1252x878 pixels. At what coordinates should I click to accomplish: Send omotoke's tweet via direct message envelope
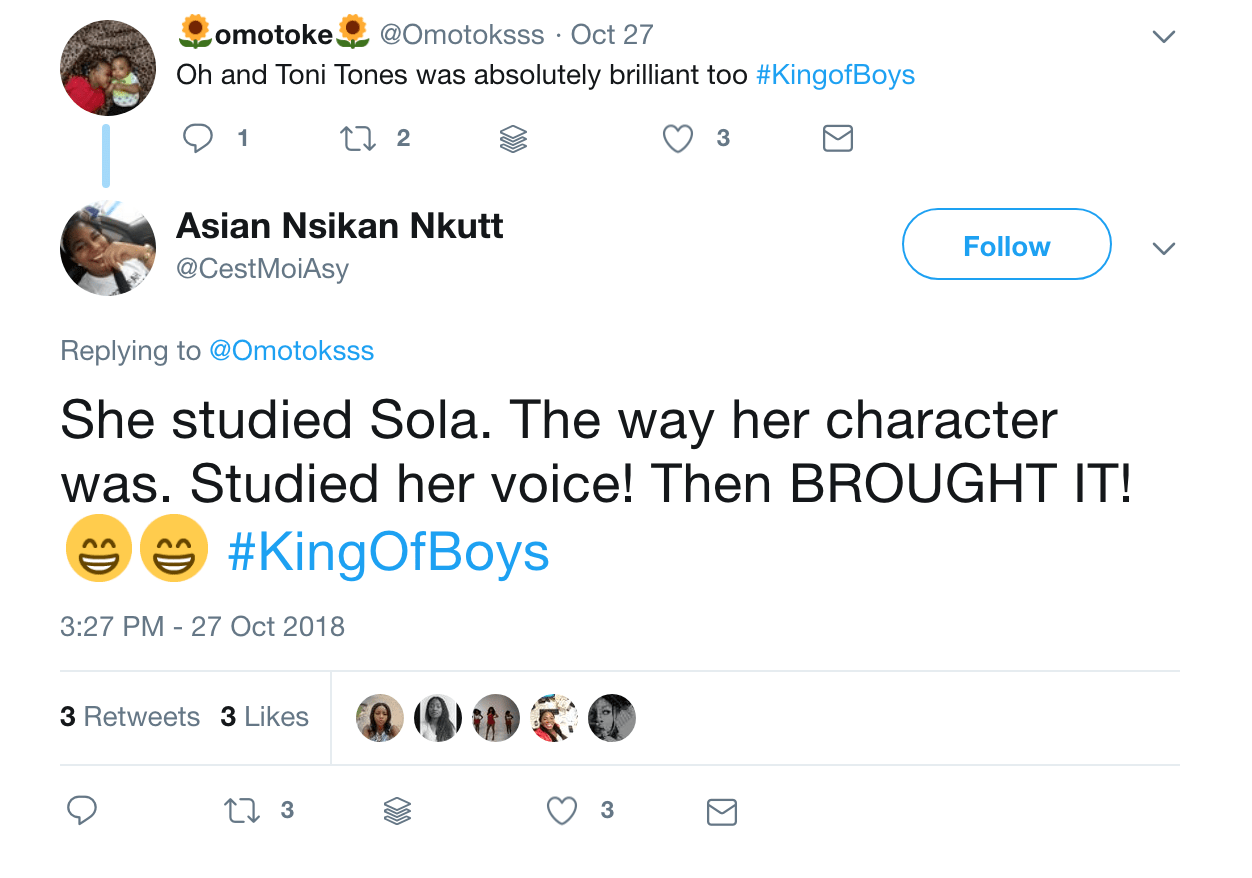pos(837,139)
